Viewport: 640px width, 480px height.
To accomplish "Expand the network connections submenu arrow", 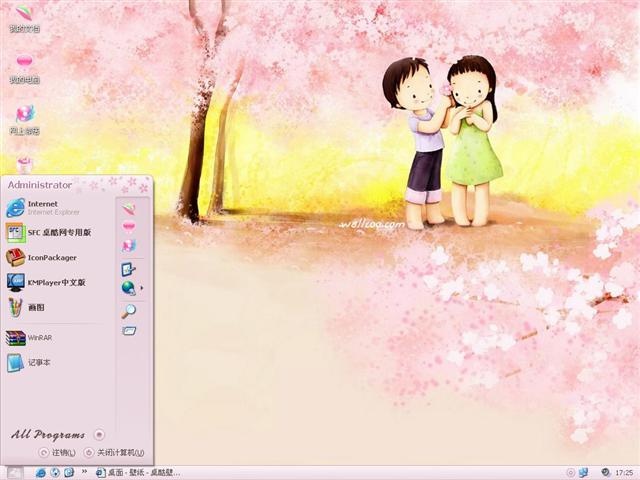I will coord(142,288).
